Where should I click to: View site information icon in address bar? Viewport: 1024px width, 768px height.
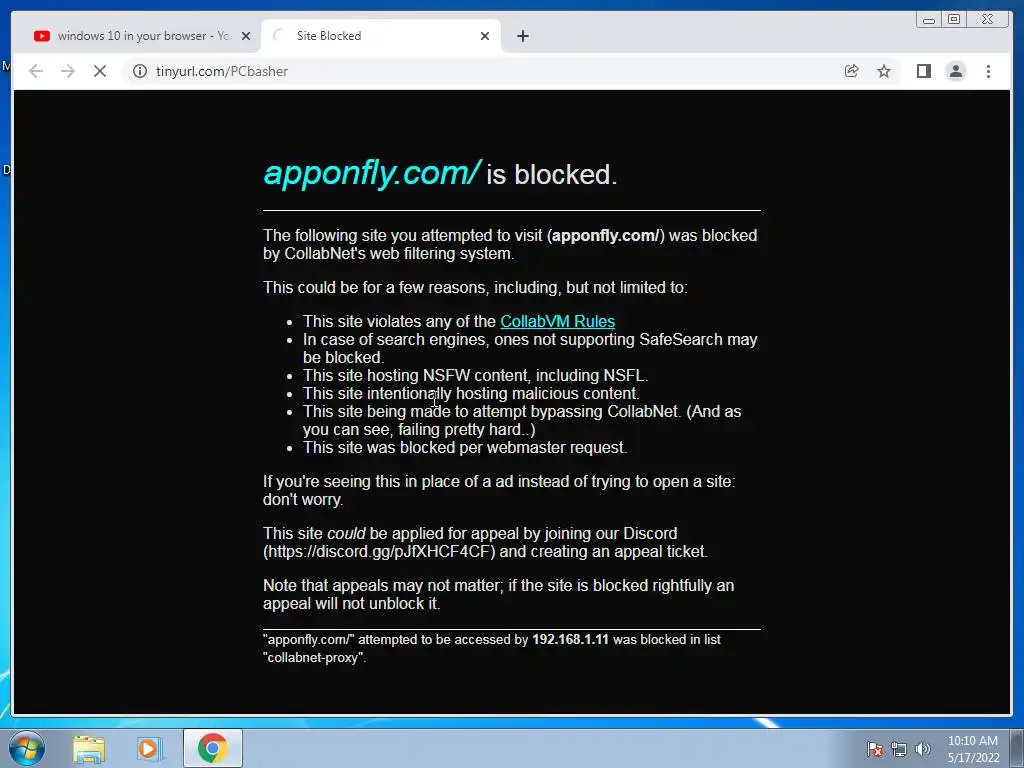pyautogui.click(x=140, y=71)
